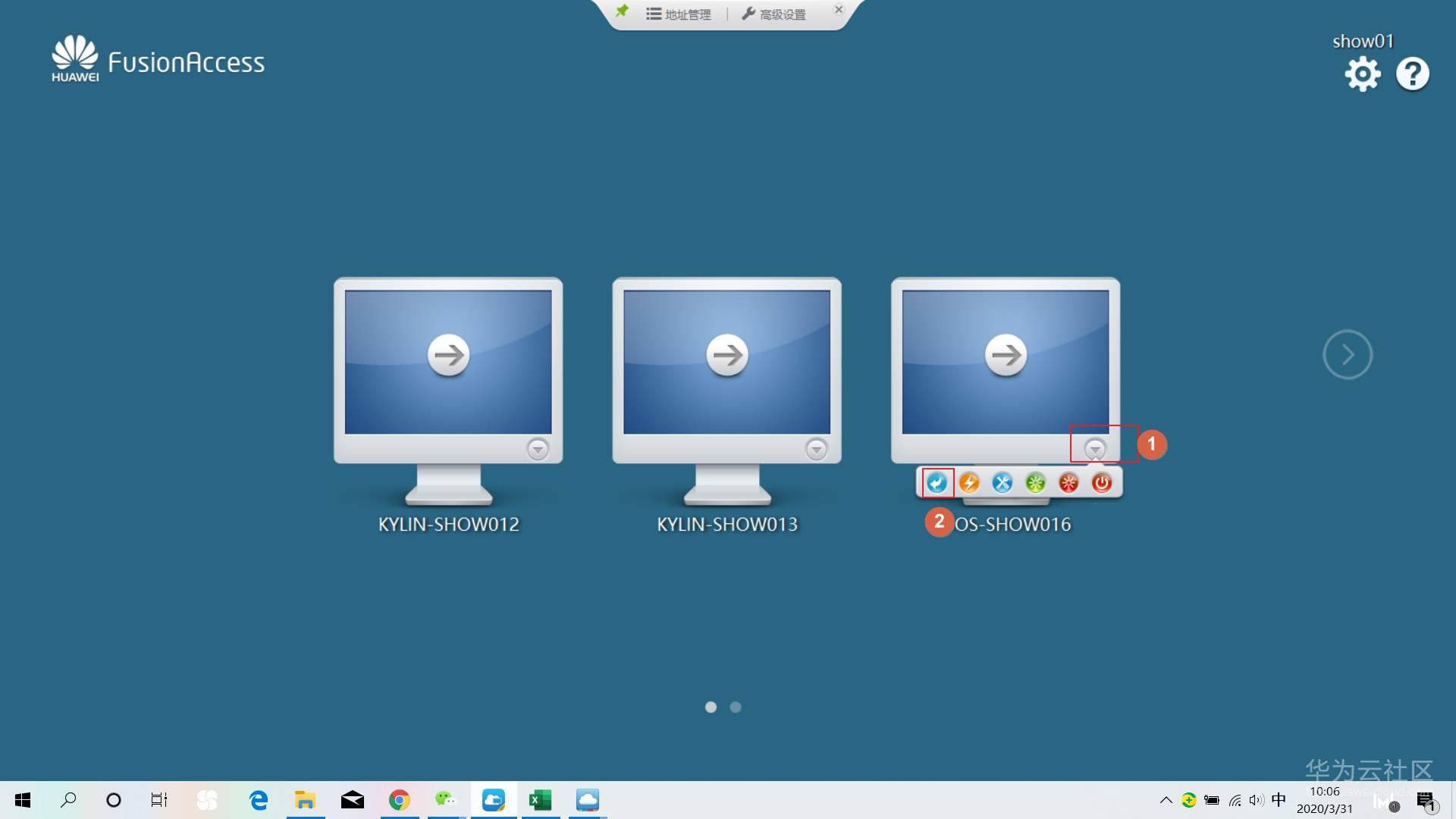Click the red power button icon
The height and width of the screenshot is (819, 1456).
tap(1102, 483)
